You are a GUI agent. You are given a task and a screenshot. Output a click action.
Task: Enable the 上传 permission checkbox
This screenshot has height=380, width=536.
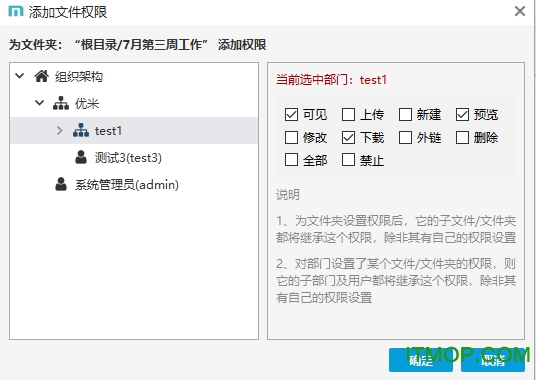pos(348,114)
